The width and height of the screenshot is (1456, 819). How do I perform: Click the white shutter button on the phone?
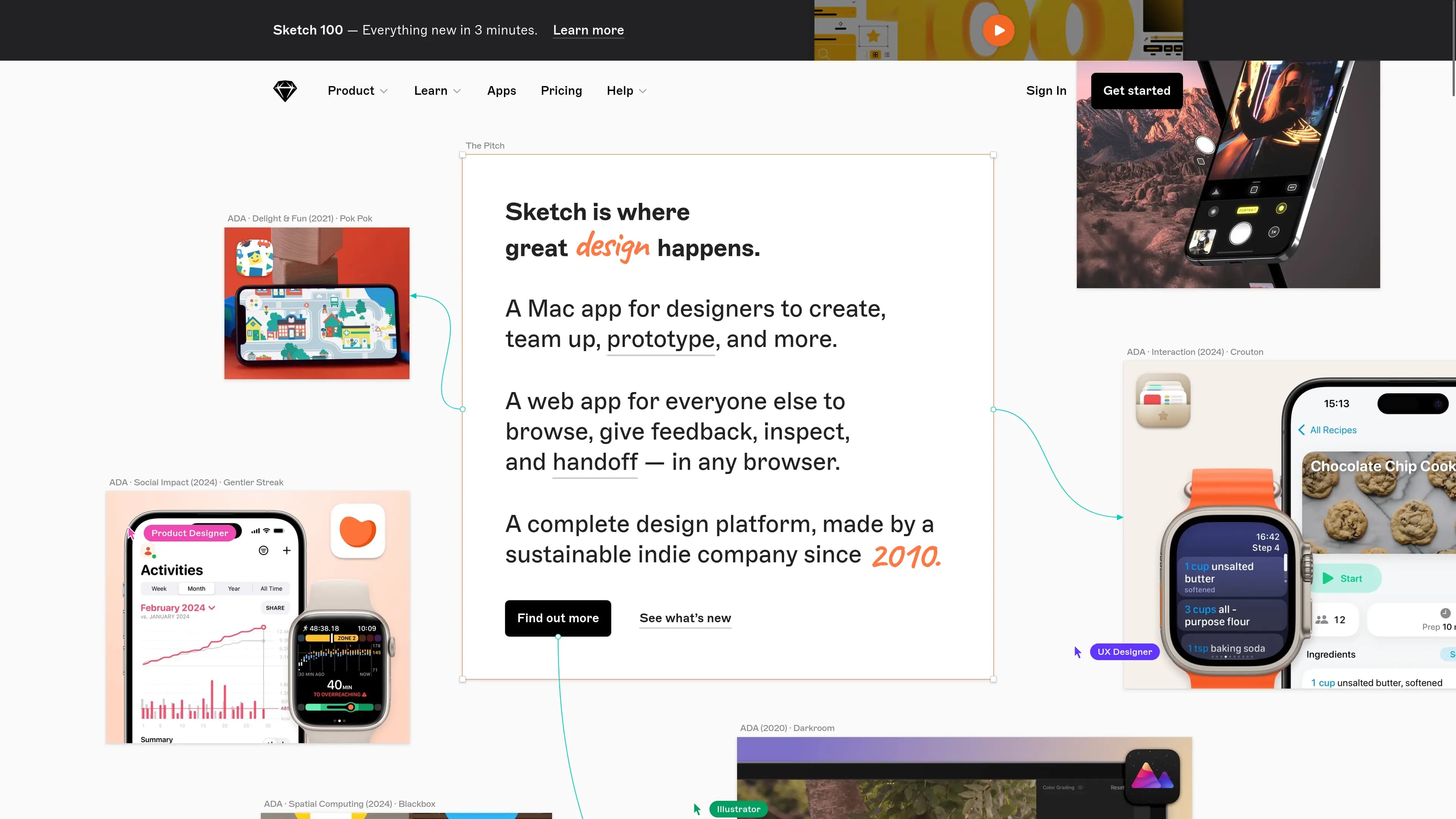click(x=1241, y=233)
